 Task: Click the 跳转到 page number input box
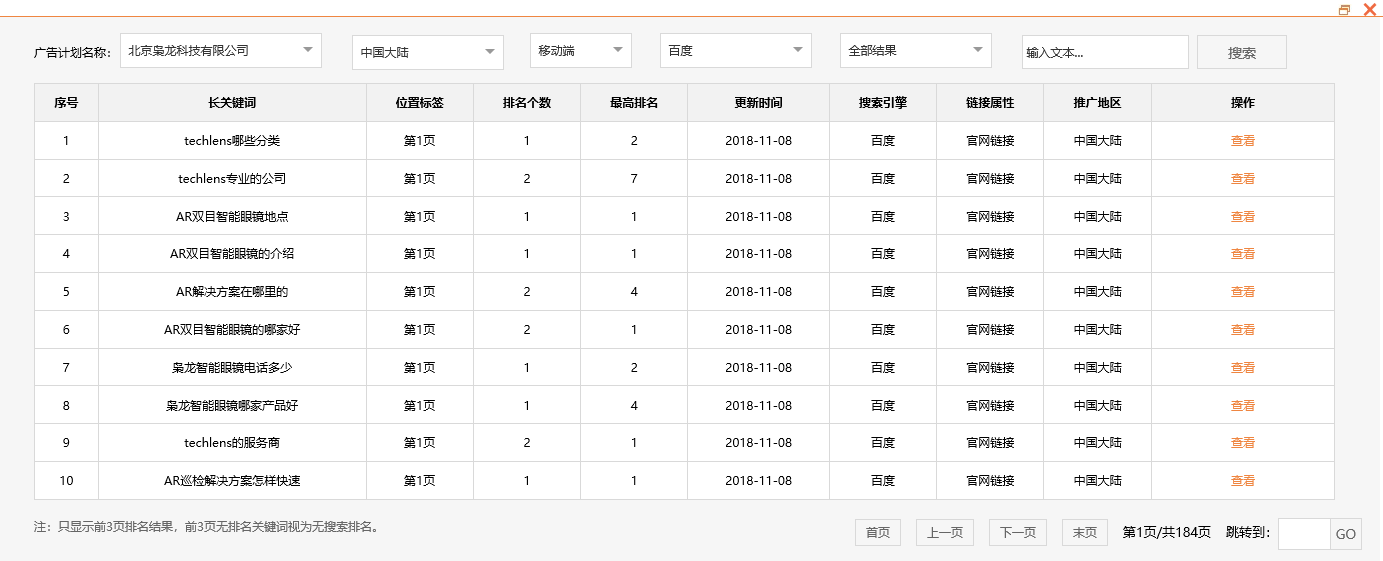tap(1304, 534)
